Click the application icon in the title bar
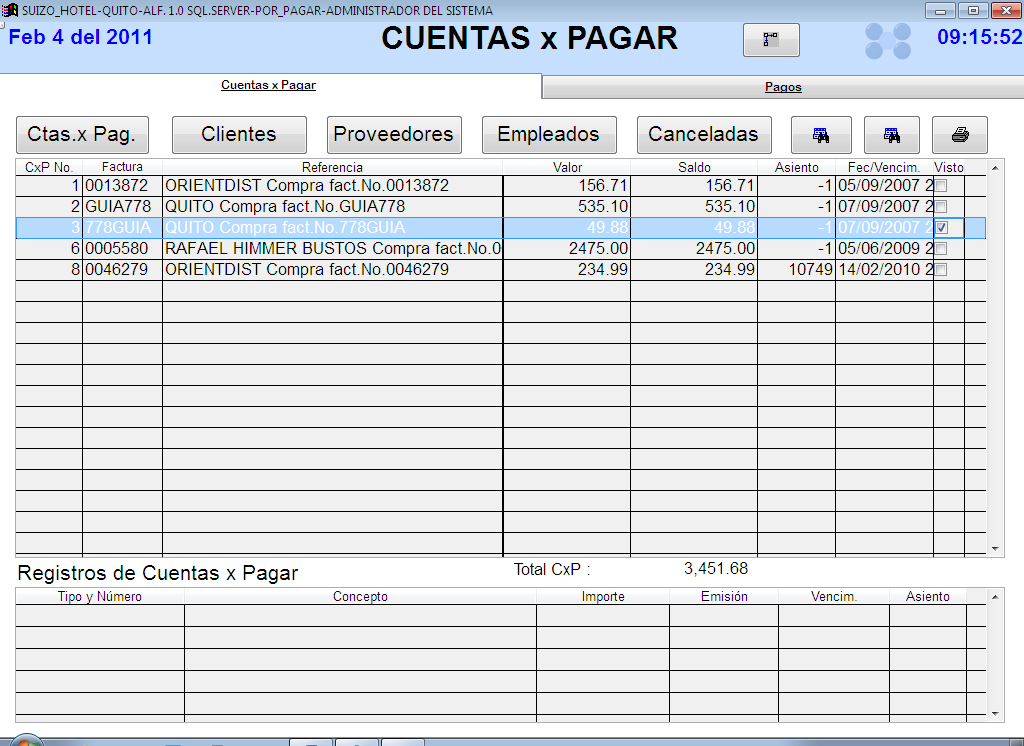 coord(11,10)
